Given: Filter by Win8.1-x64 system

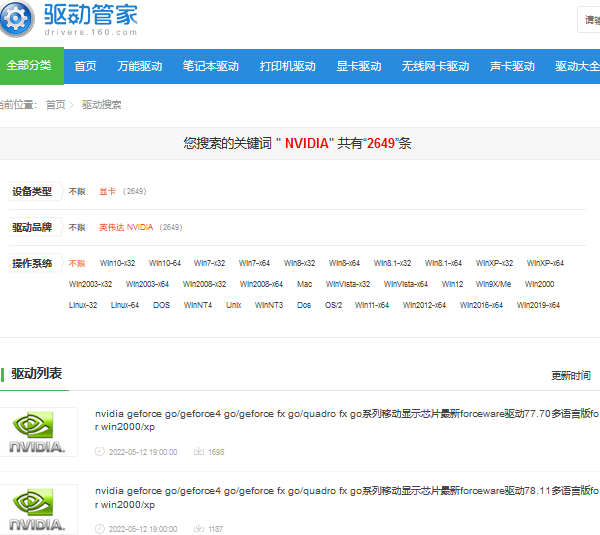Looking at the screenshot, I should tap(443, 263).
